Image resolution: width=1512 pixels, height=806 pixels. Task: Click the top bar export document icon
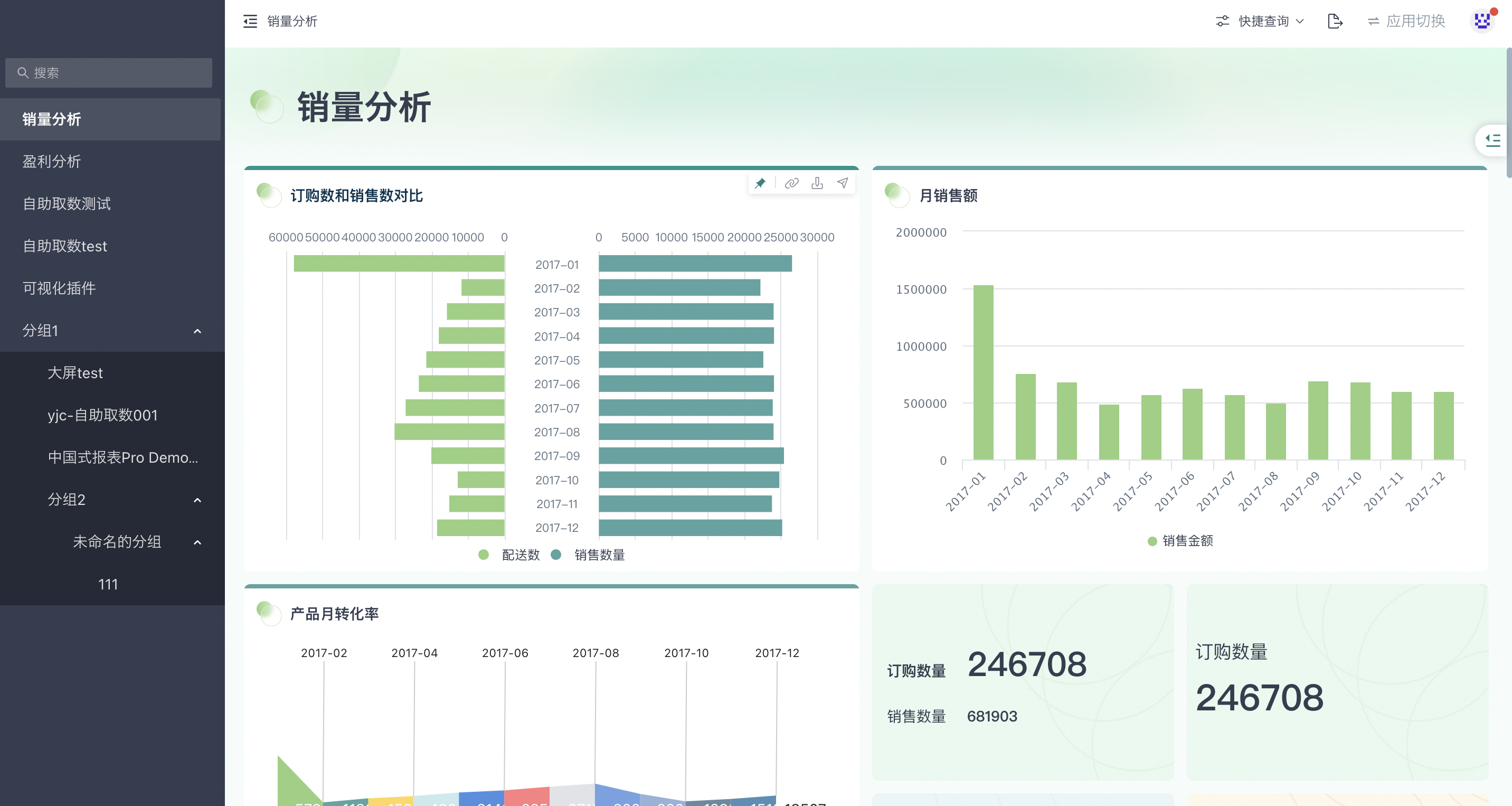(1335, 22)
